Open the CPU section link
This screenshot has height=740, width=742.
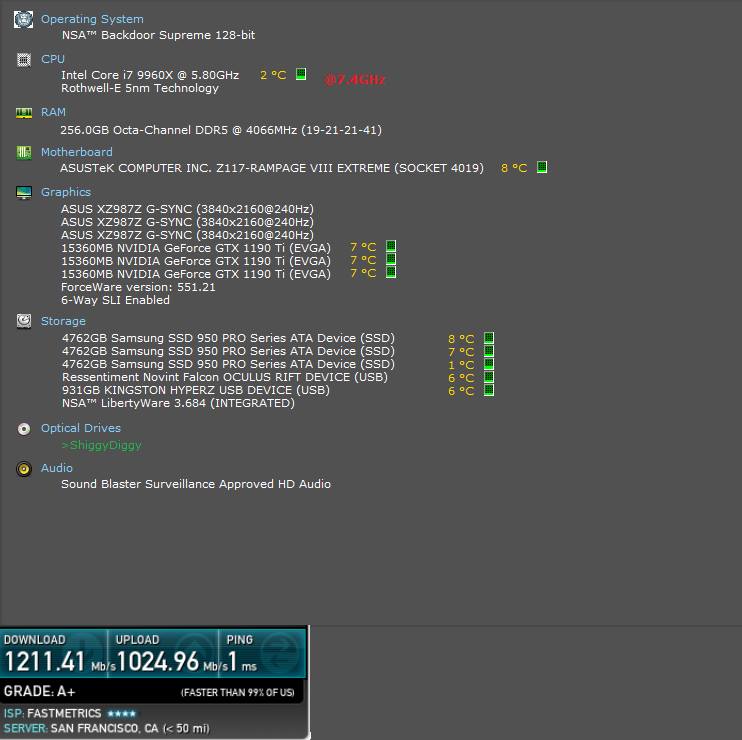pos(53,59)
